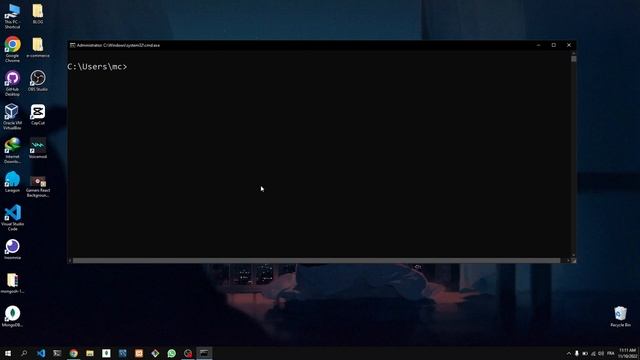Image resolution: width=640 pixels, height=360 pixels.
Task: Open File Explorer from the taskbar
Action: click(x=90, y=353)
